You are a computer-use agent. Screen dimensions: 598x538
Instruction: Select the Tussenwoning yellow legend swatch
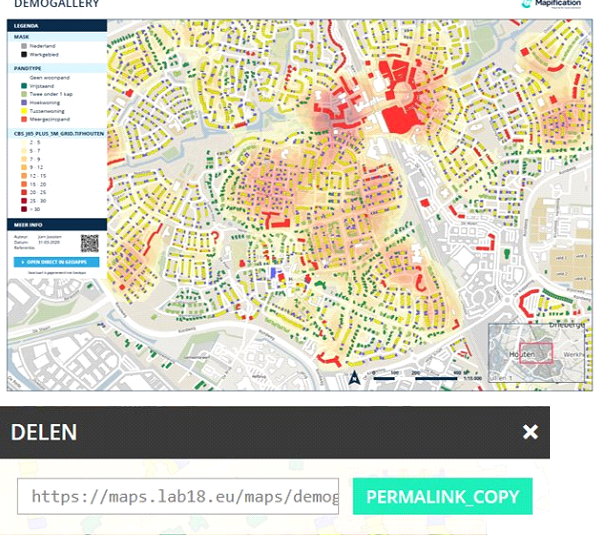coord(24,111)
